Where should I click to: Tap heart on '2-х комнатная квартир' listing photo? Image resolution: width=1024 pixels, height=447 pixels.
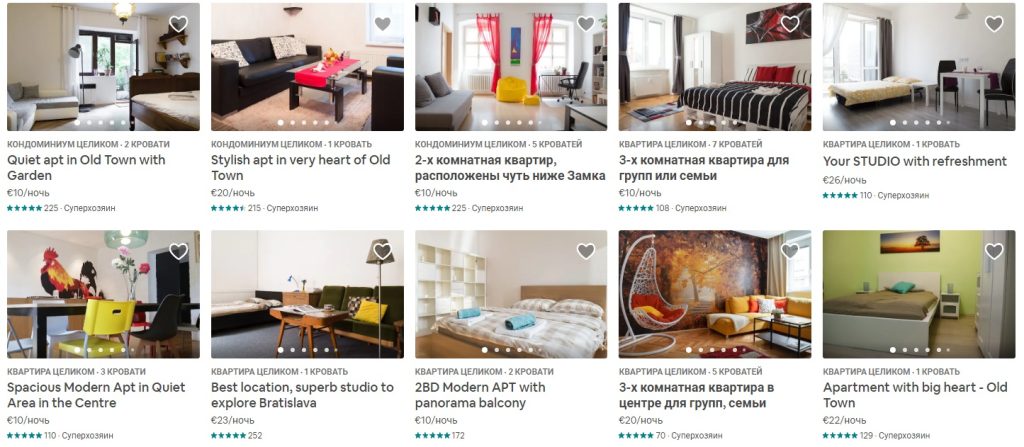pos(586,24)
